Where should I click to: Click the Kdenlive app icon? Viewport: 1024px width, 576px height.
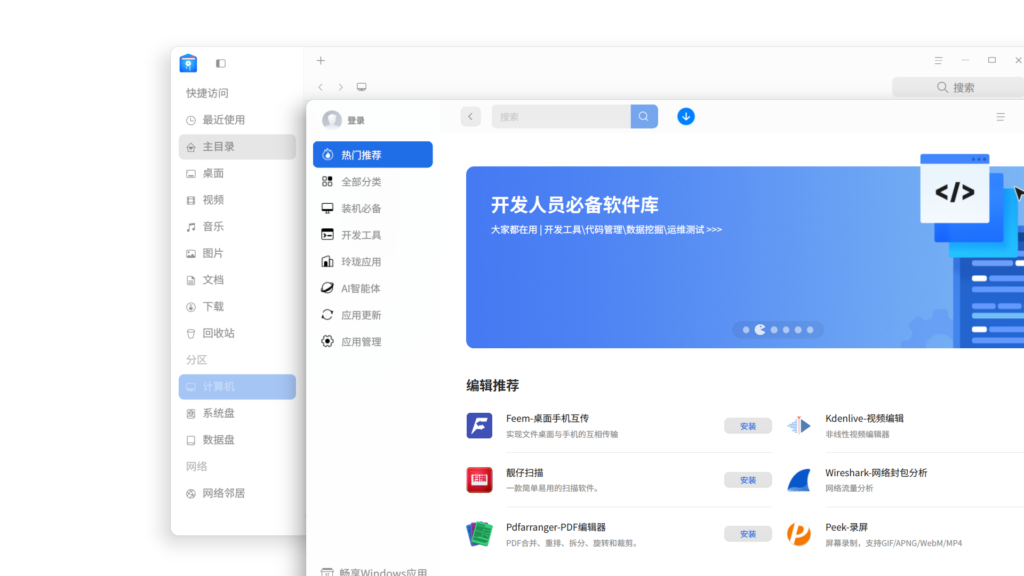pyautogui.click(x=798, y=426)
